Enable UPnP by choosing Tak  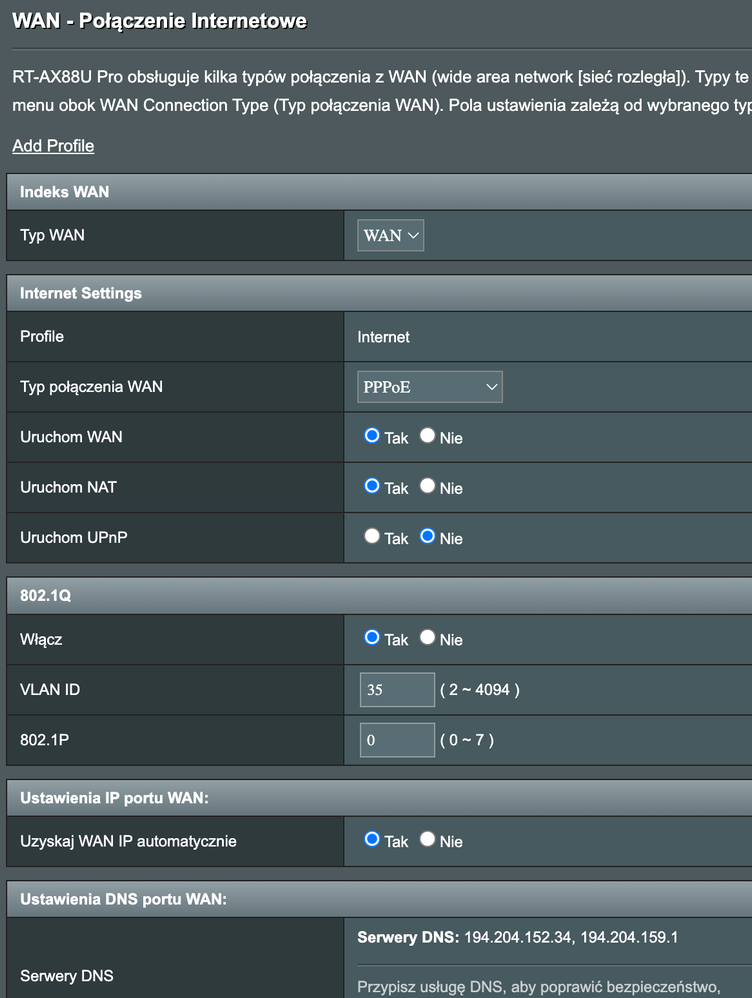click(x=372, y=536)
